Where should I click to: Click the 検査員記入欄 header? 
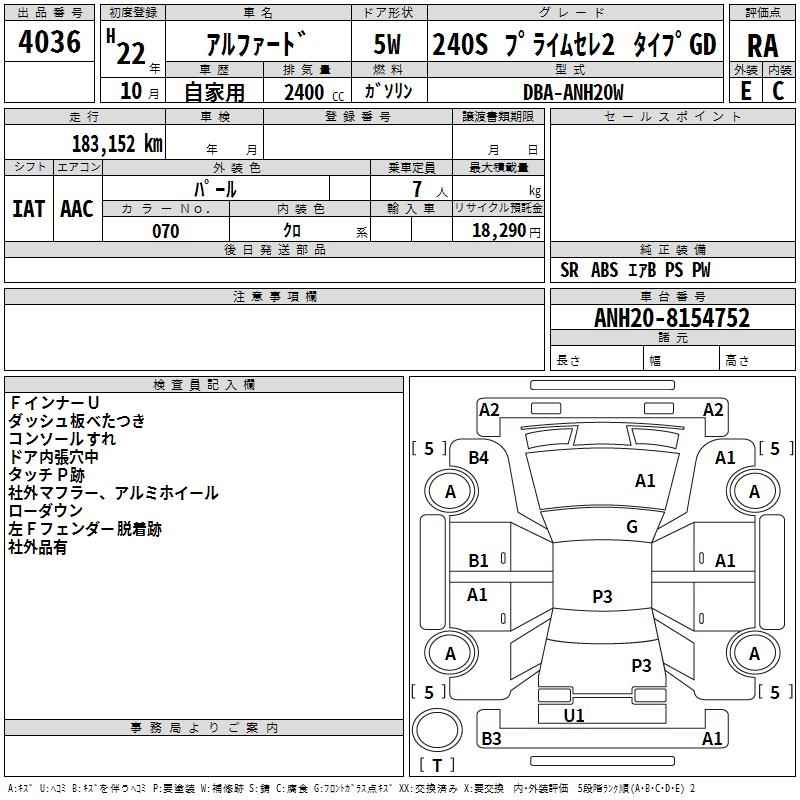pos(204,385)
